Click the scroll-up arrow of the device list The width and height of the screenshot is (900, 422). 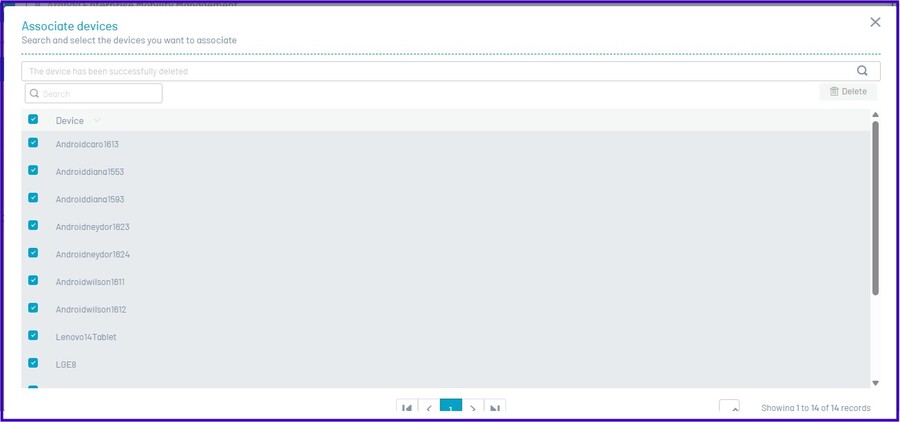click(x=876, y=115)
